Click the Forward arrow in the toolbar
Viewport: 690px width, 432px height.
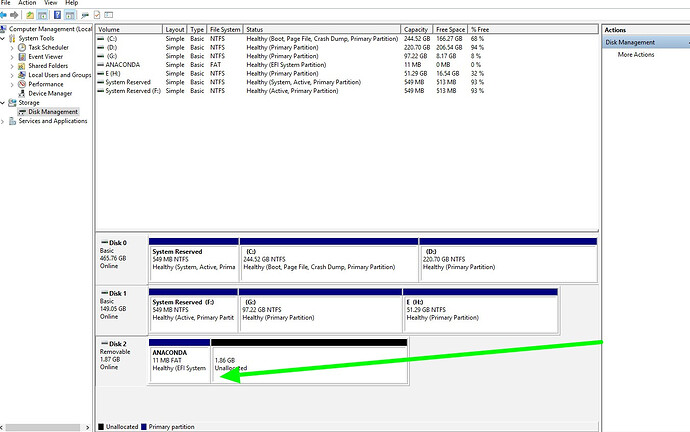pos(14,15)
